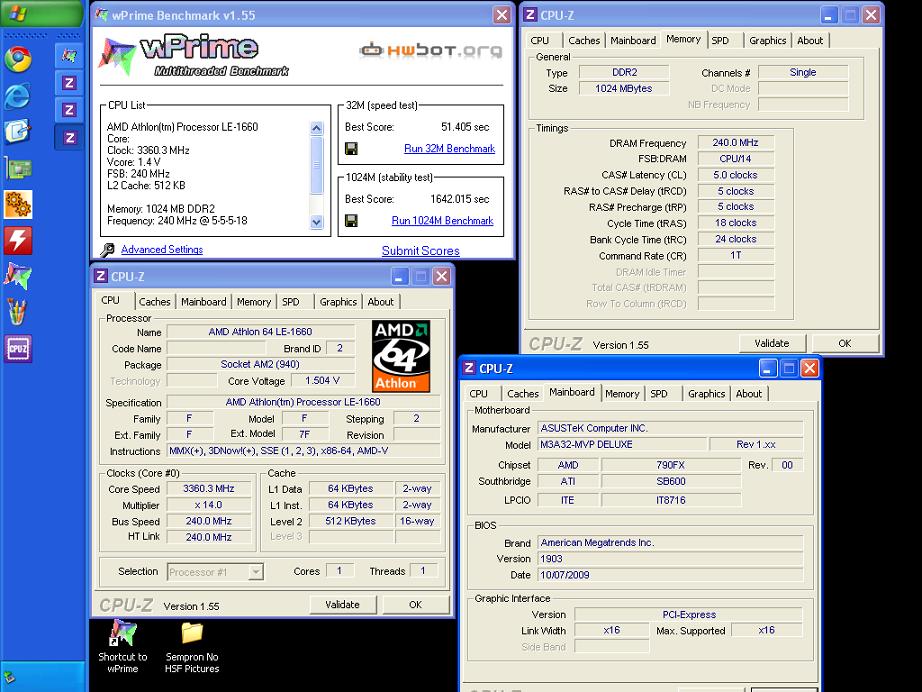Image resolution: width=922 pixels, height=692 pixels.
Task: Click the Channels Single value
Action: tap(803, 72)
